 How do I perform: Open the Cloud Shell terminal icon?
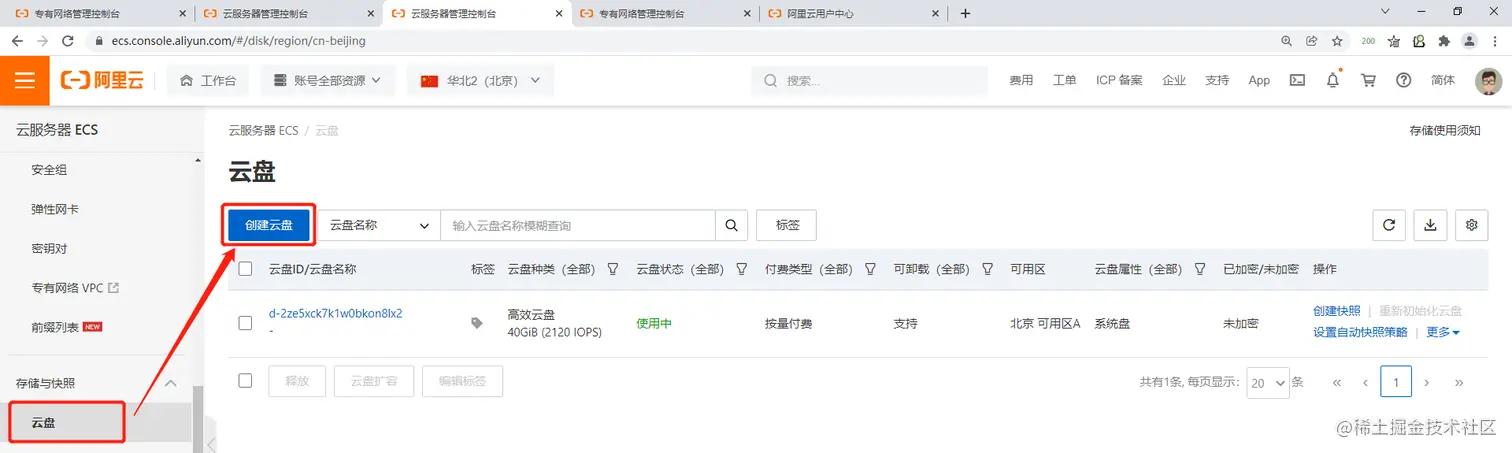point(1297,81)
